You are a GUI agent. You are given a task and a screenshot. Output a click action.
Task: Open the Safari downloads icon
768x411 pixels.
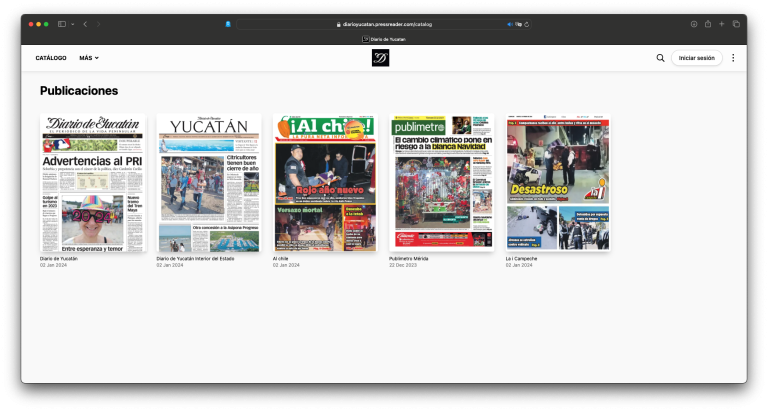tap(694, 24)
